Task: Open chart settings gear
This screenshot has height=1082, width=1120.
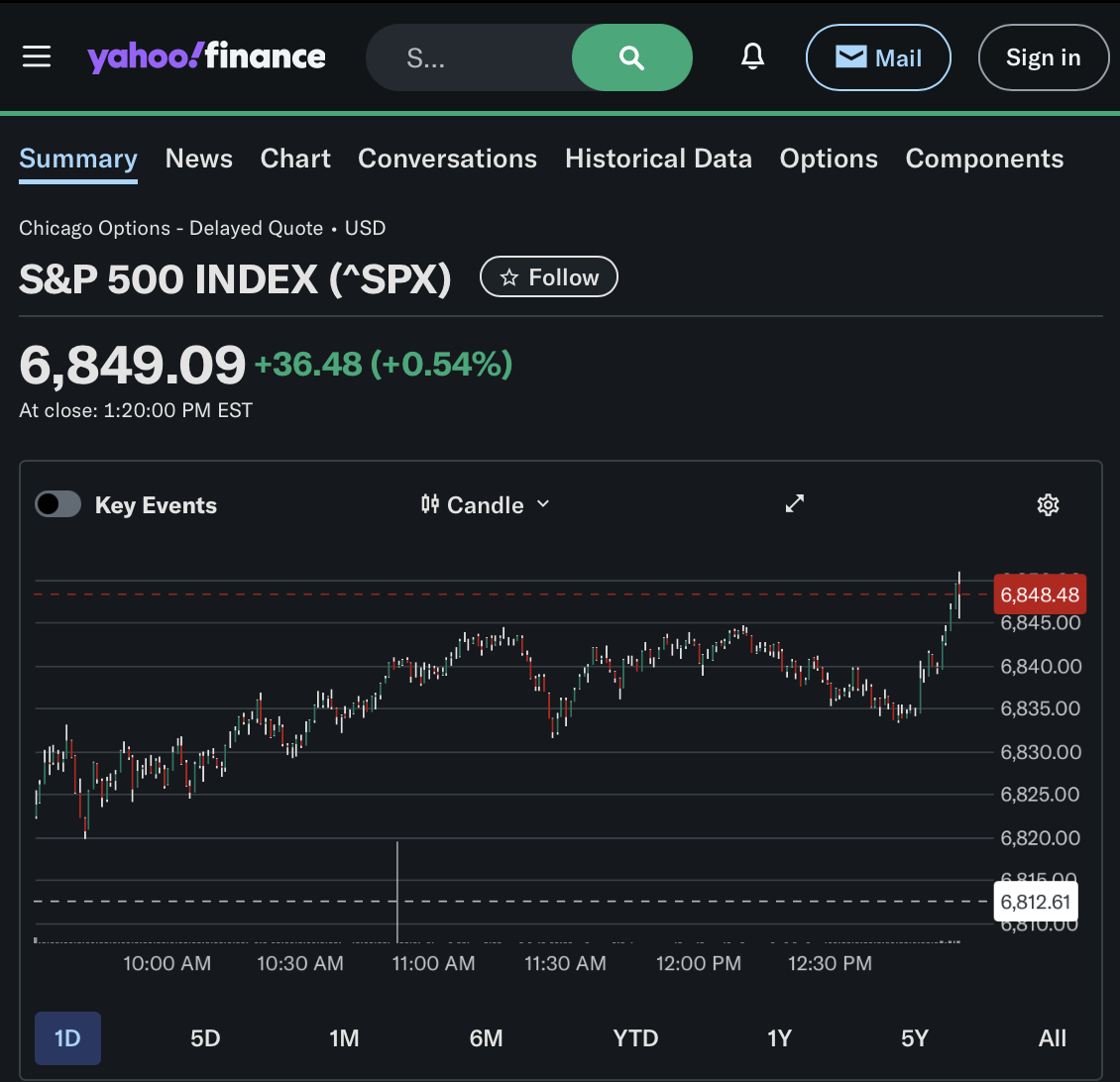Action: (x=1048, y=505)
